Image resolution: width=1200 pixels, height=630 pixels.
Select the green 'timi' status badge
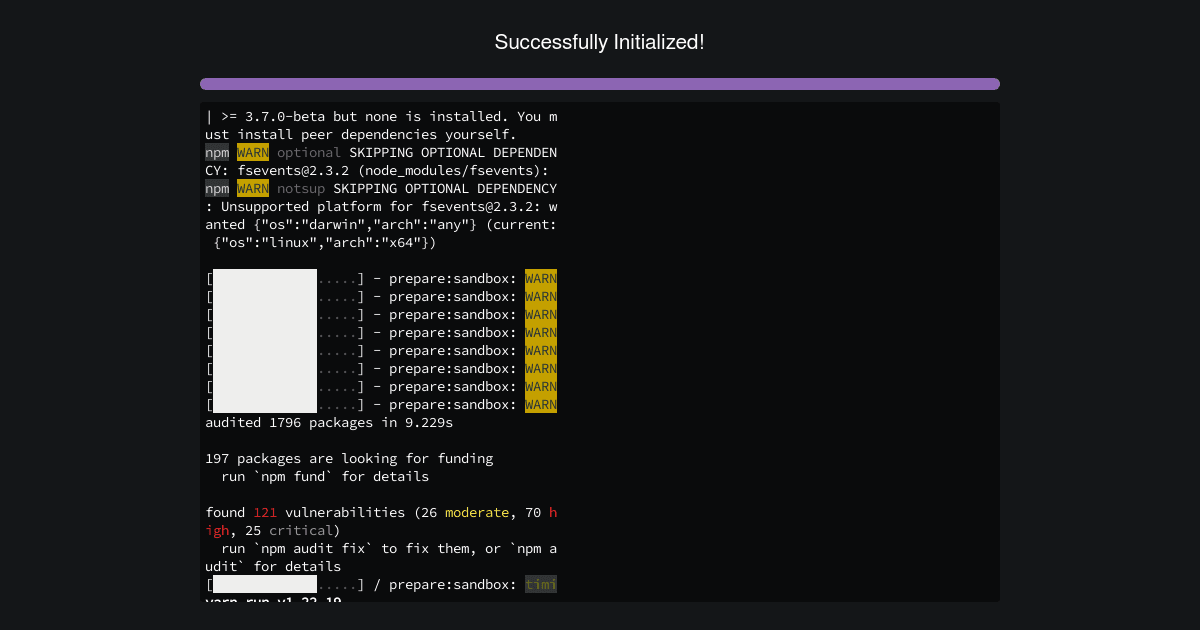click(541, 584)
